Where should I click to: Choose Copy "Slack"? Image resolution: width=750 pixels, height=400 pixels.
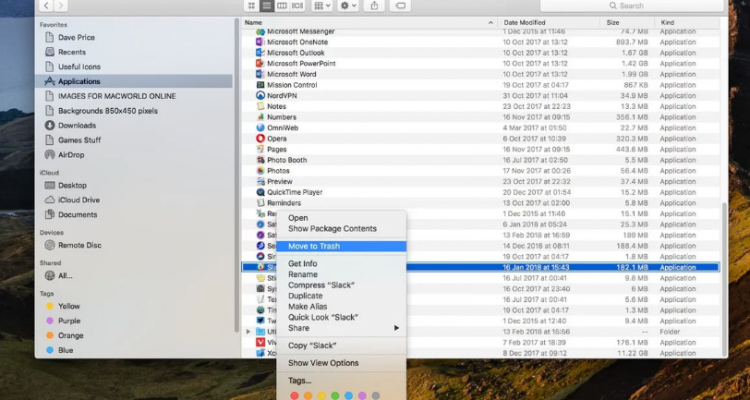point(312,345)
